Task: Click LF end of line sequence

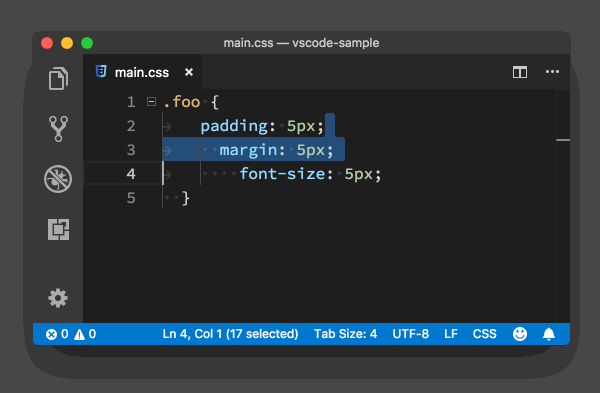Action: click(x=451, y=334)
